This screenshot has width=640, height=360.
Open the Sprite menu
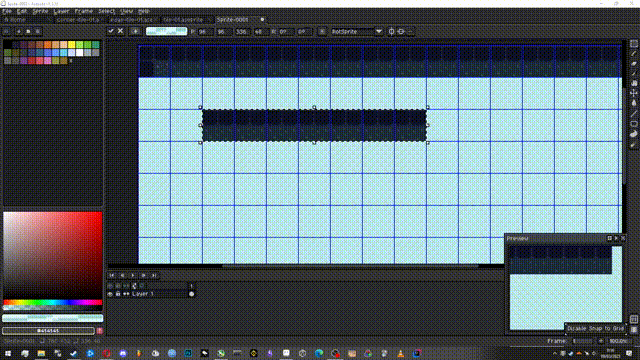(40, 11)
